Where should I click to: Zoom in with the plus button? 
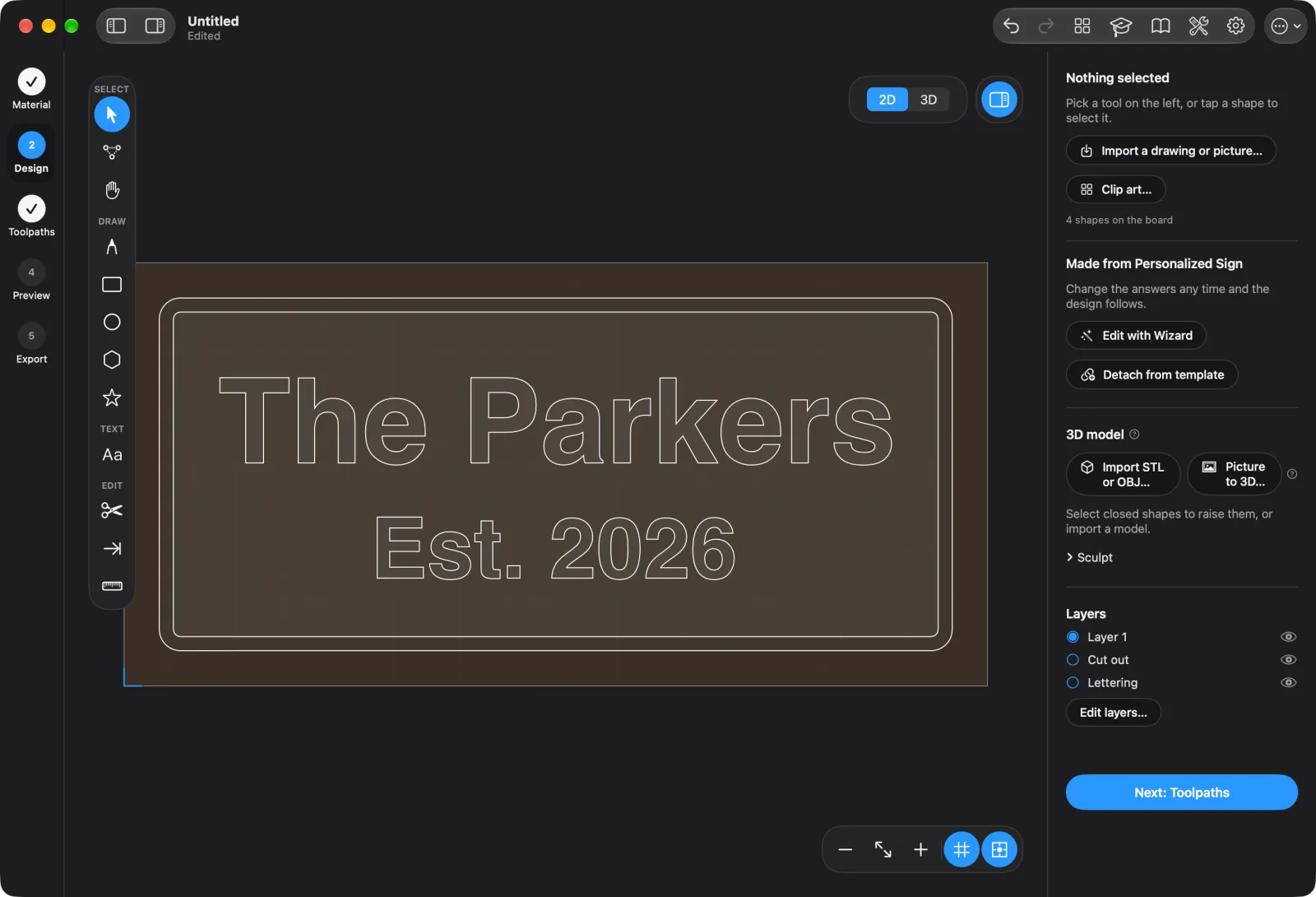(x=920, y=849)
